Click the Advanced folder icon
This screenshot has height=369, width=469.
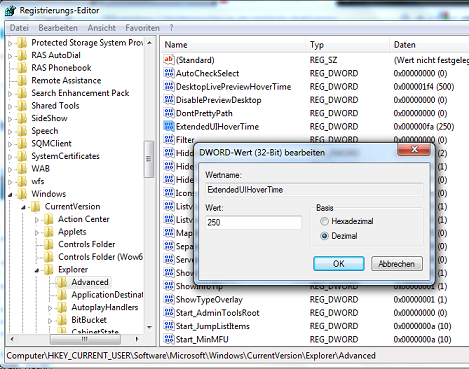click(x=62, y=282)
